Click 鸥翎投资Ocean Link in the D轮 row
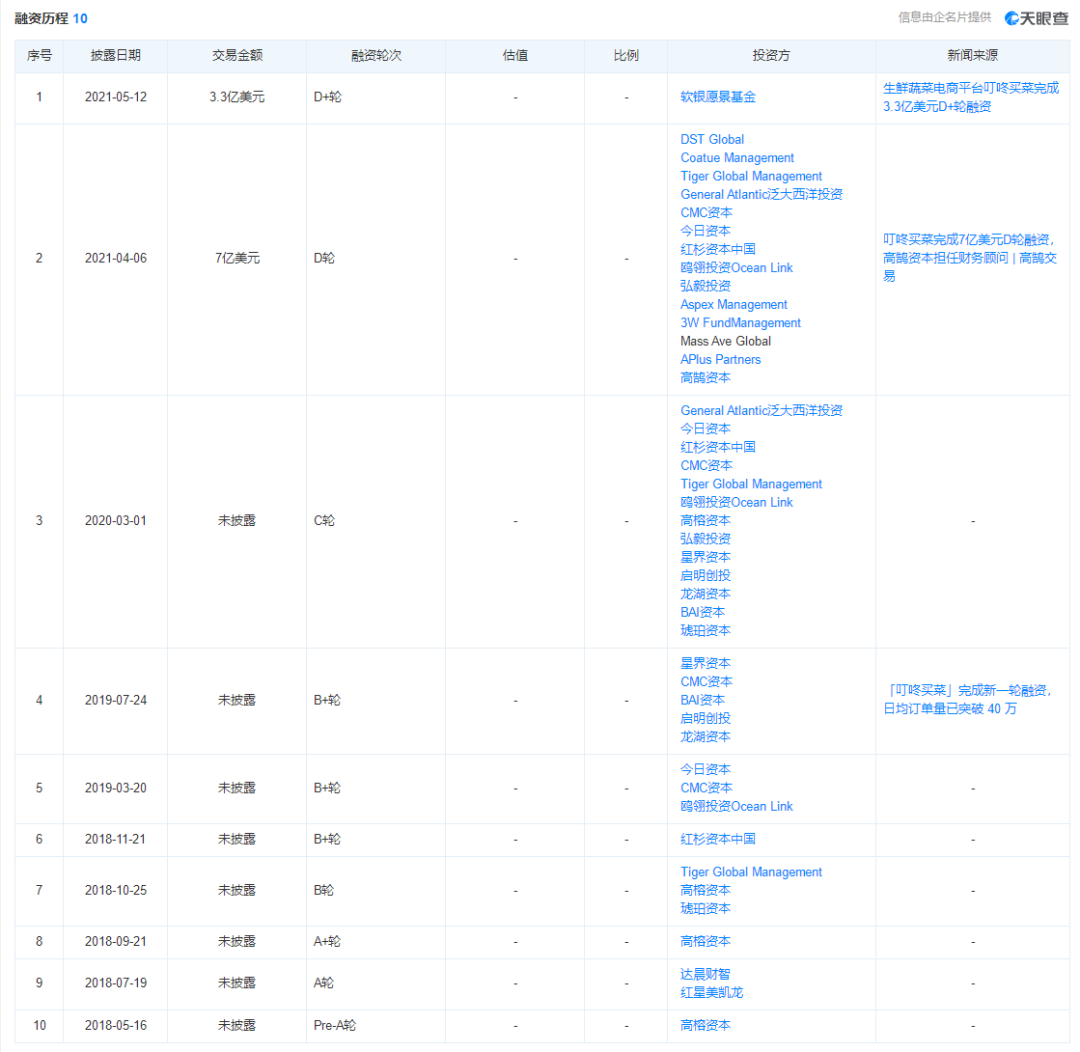 pos(736,268)
